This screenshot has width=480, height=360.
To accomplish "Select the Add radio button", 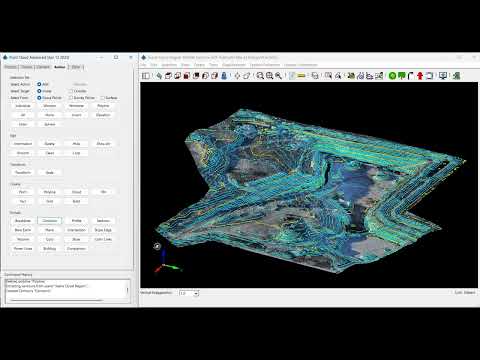I will tap(39, 84).
